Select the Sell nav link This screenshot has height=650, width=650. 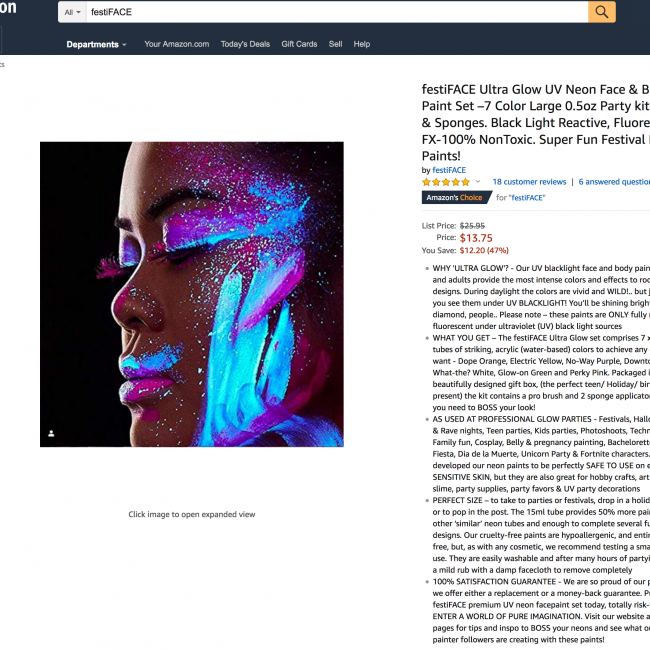[x=335, y=44]
